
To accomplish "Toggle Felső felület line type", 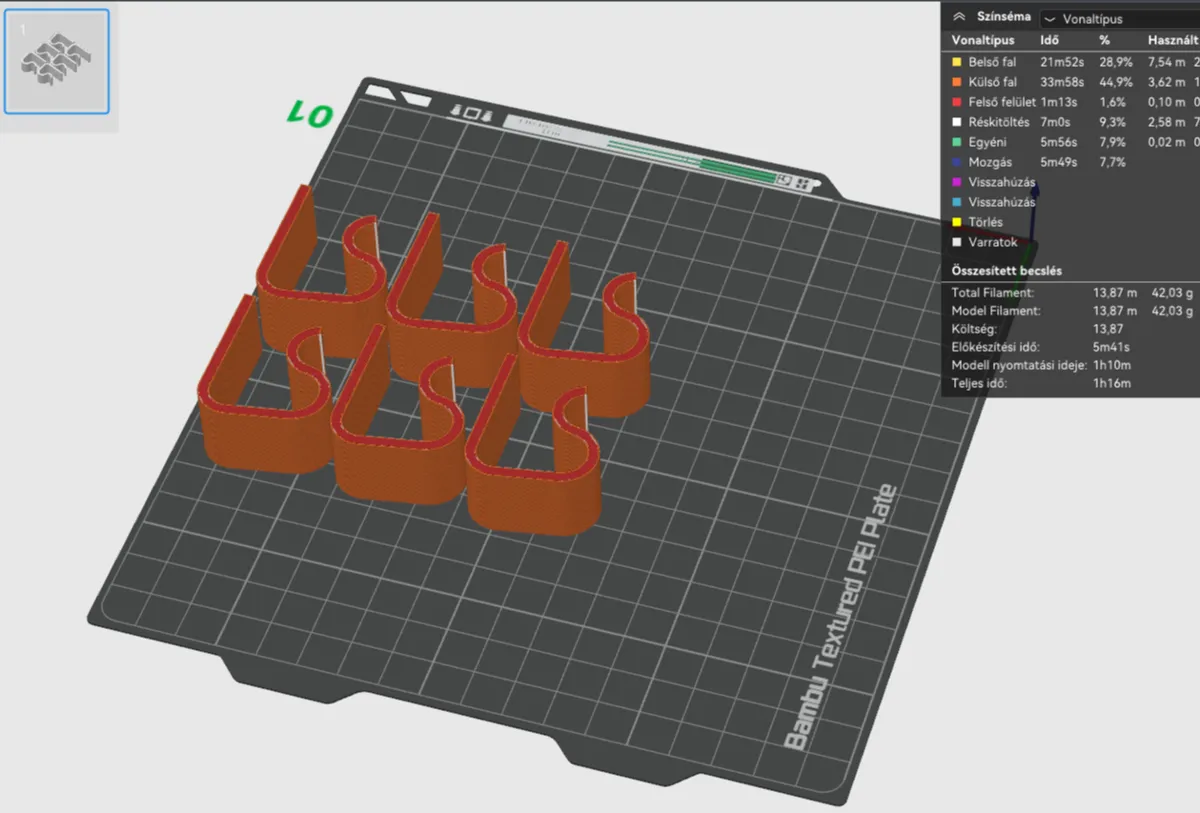I will [x=1071, y=102].
